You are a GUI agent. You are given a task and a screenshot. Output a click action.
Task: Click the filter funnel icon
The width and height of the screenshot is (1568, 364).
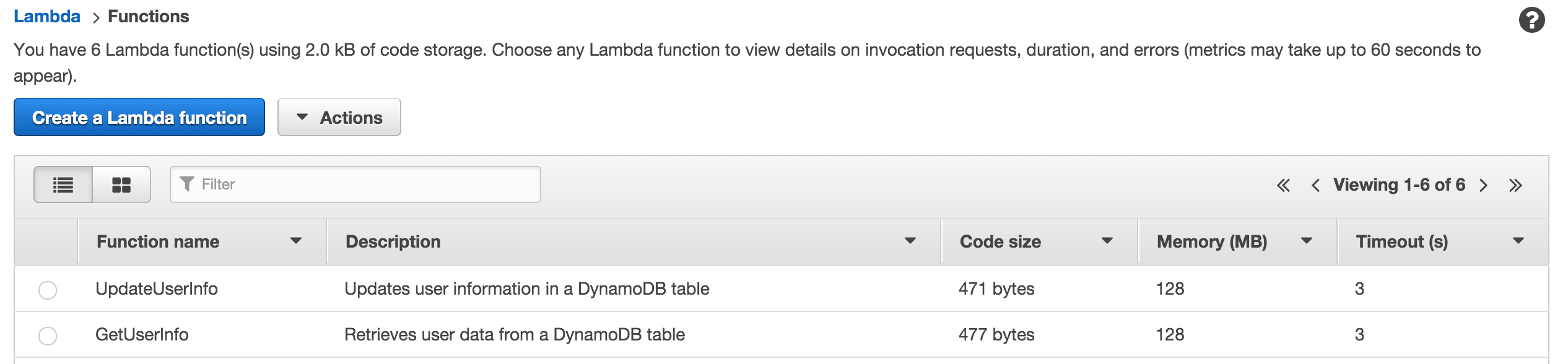187,184
